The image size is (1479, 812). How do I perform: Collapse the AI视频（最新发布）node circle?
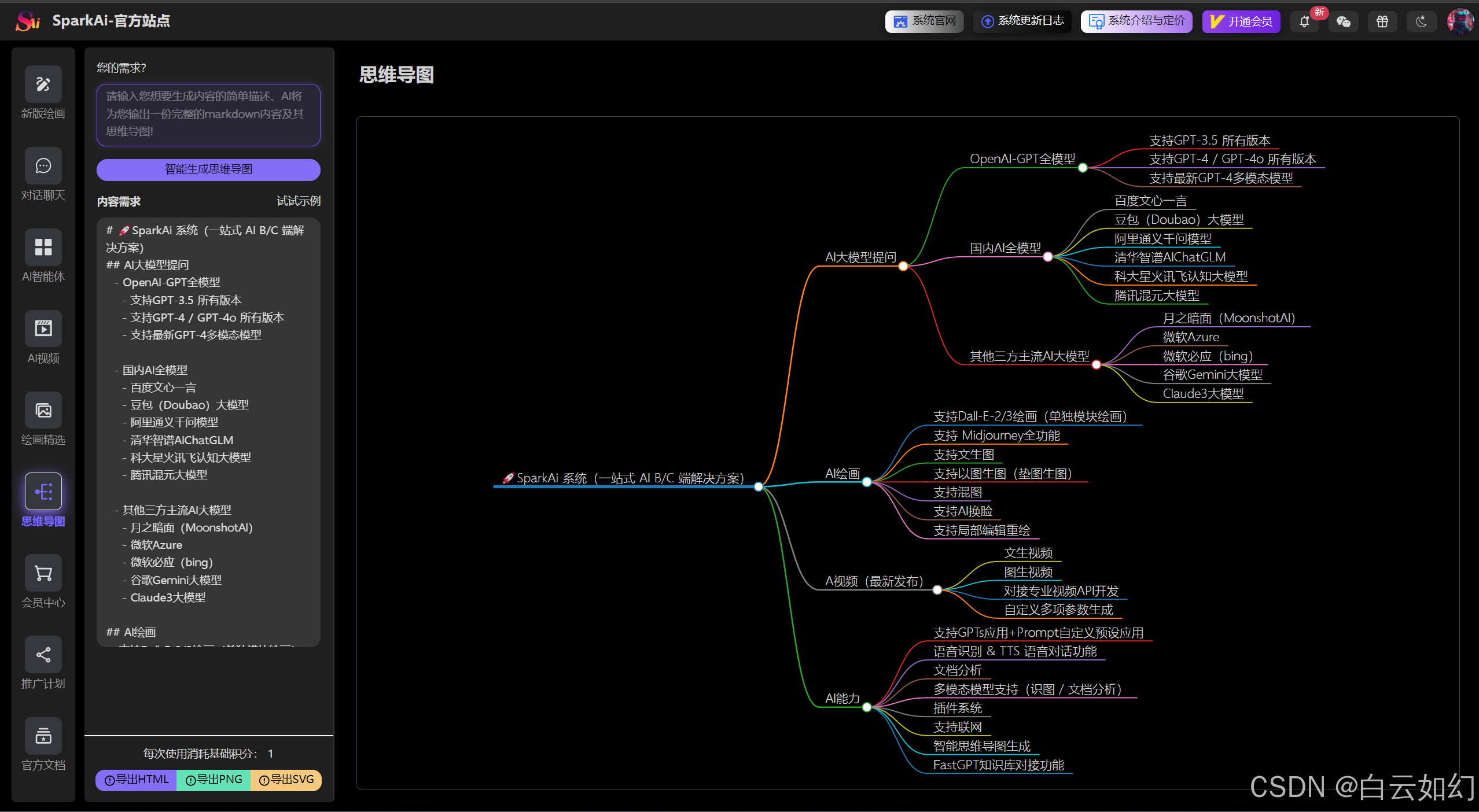point(937,590)
